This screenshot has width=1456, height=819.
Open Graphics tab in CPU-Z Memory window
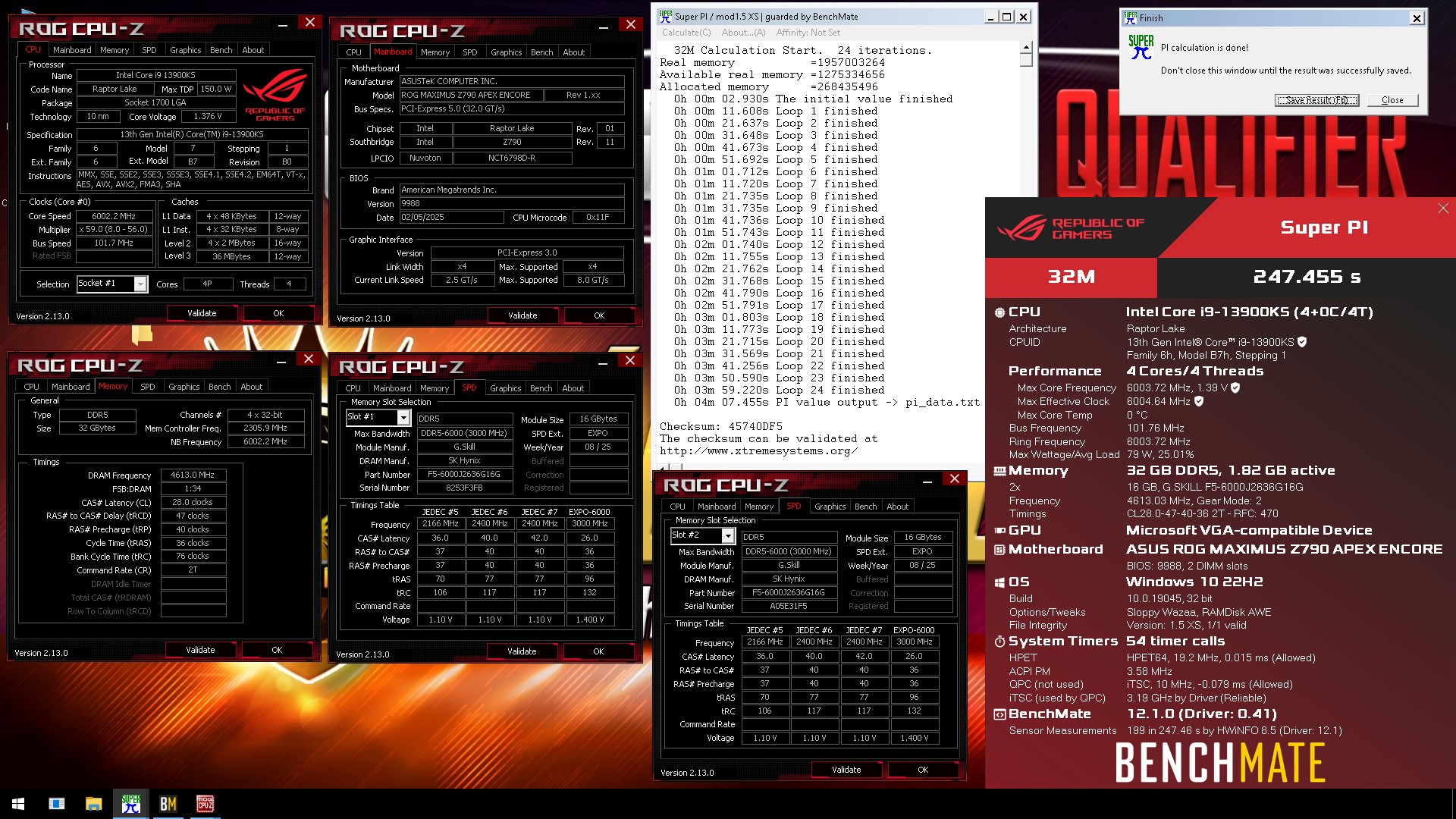(184, 387)
